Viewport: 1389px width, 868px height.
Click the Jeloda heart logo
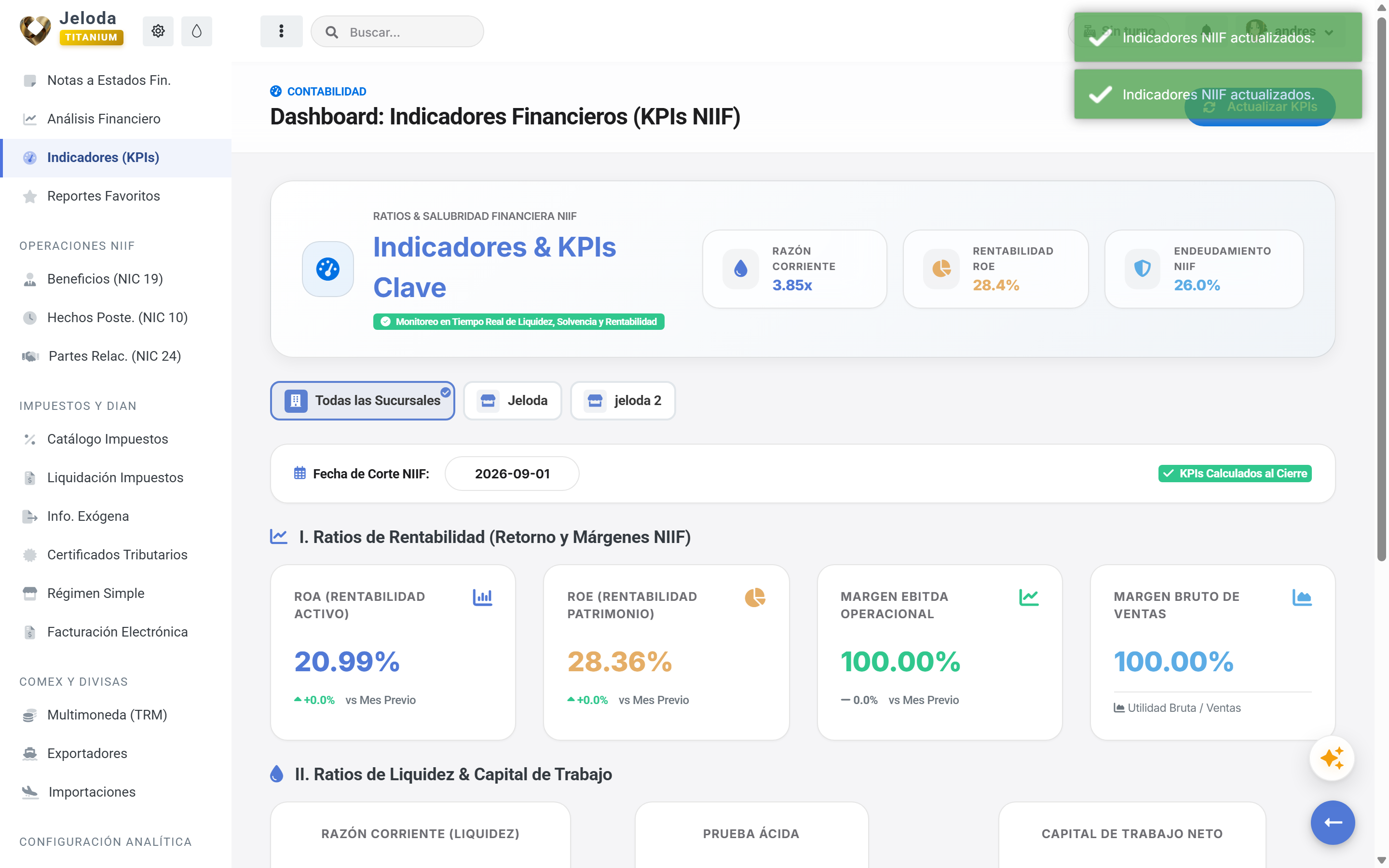coord(35,30)
